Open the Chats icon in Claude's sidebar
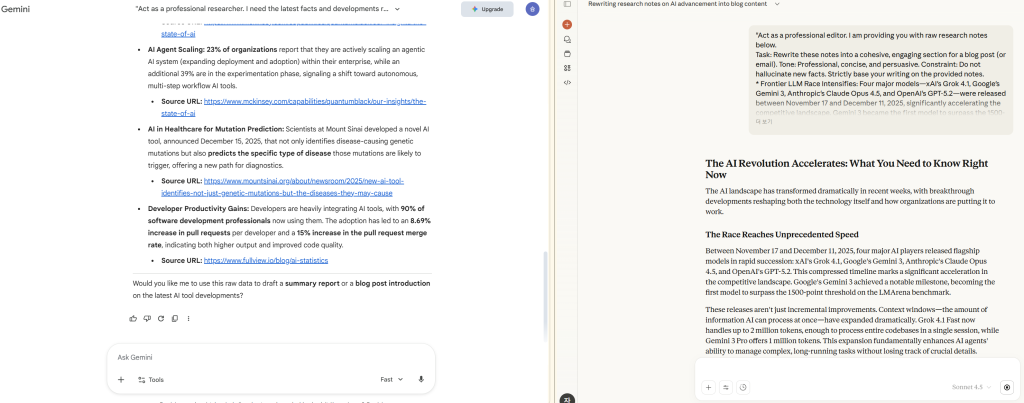1024x403 pixels. tap(567, 39)
